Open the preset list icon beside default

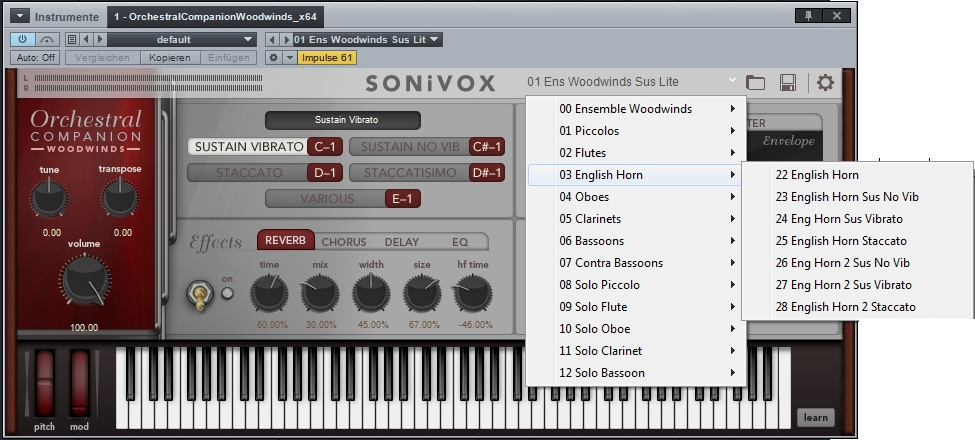tap(72, 39)
